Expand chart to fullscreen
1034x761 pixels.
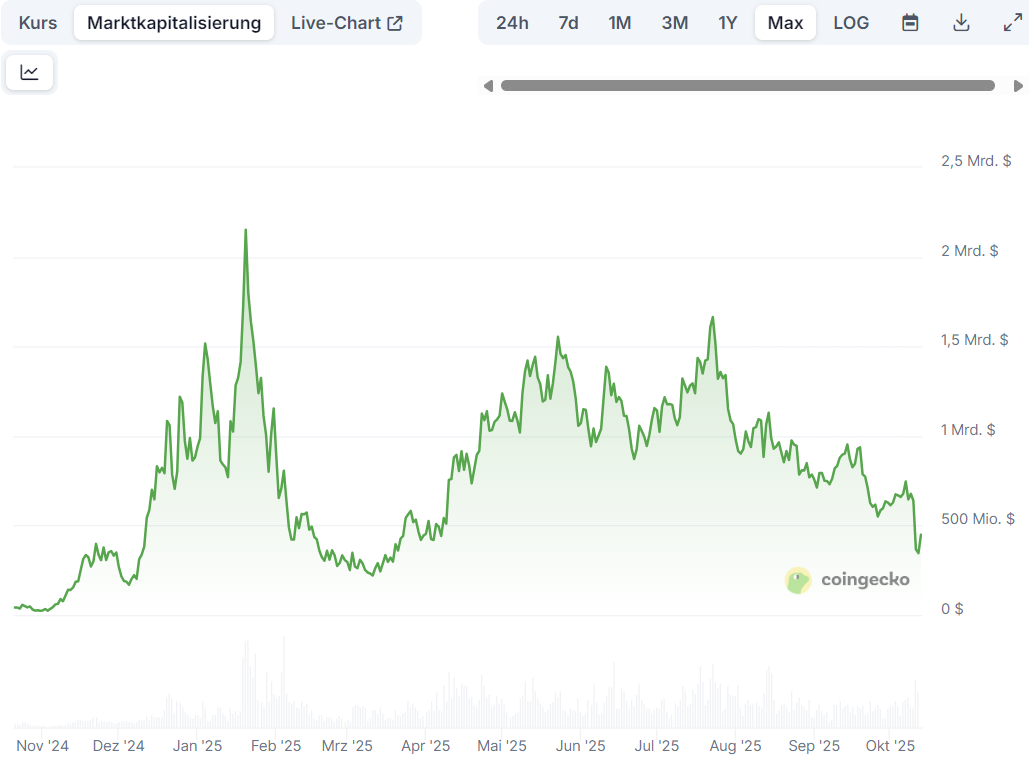(1013, 23)
